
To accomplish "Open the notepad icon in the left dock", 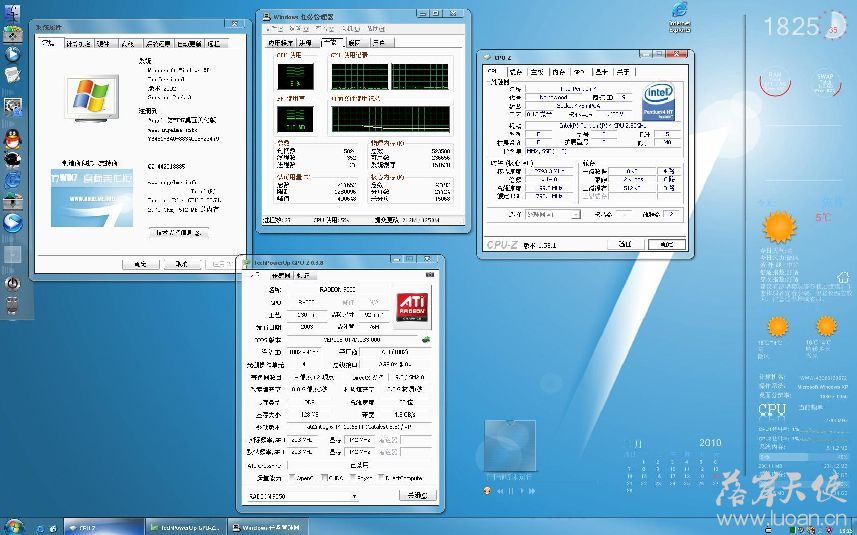I will click(x=12, y=75).
